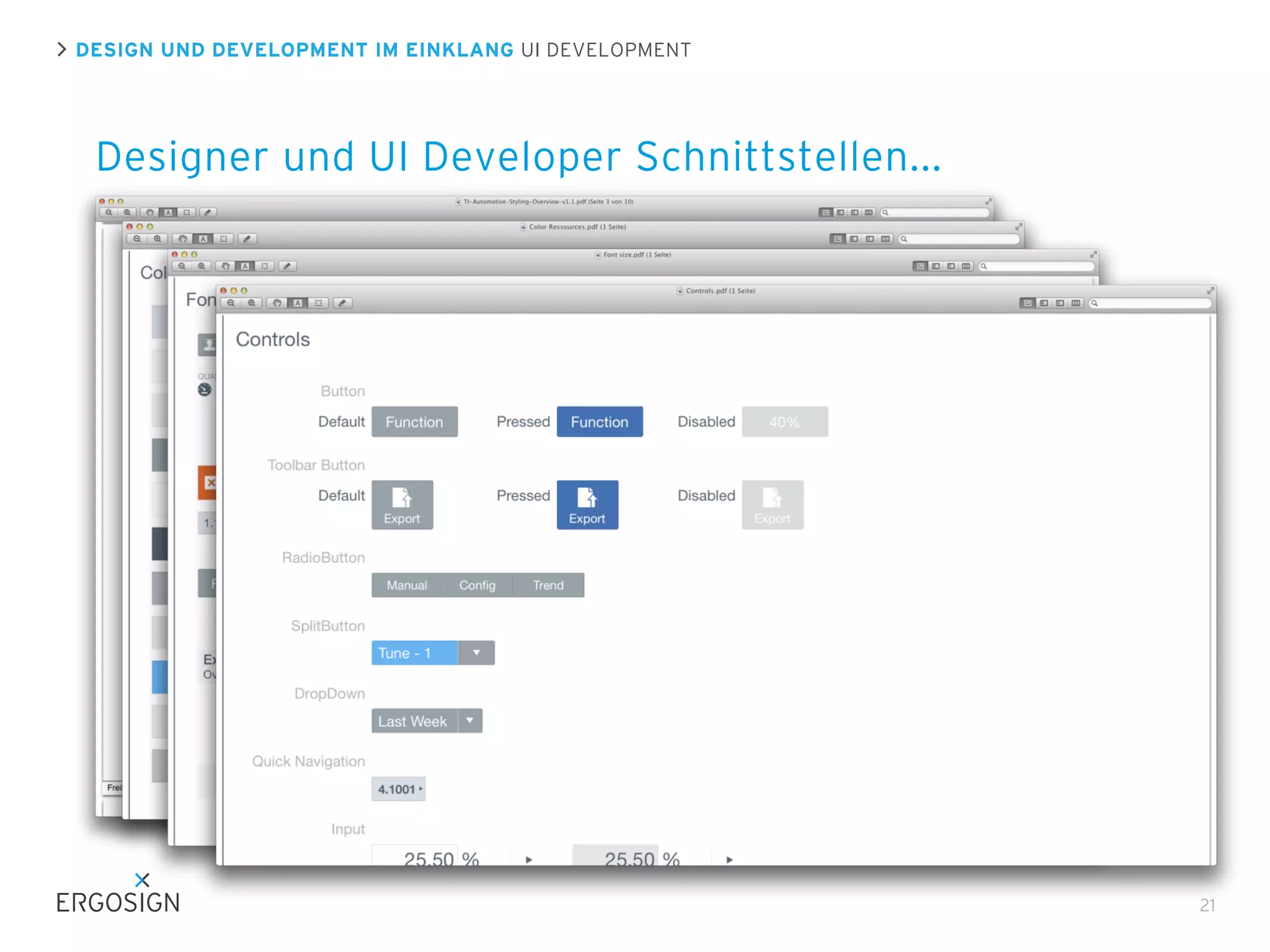
Task: Click the Controls page heading
Action: click(273, 340)
